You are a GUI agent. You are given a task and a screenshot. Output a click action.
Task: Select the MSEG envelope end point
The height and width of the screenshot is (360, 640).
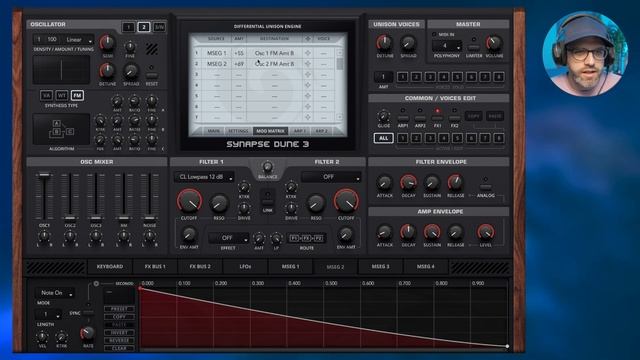tap(507, 347)
